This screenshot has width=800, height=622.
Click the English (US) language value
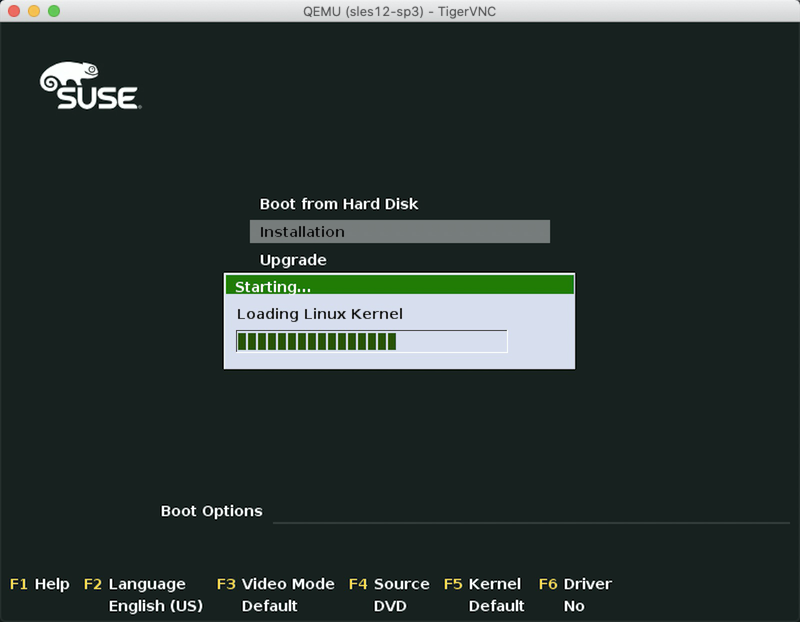[155, 606]
